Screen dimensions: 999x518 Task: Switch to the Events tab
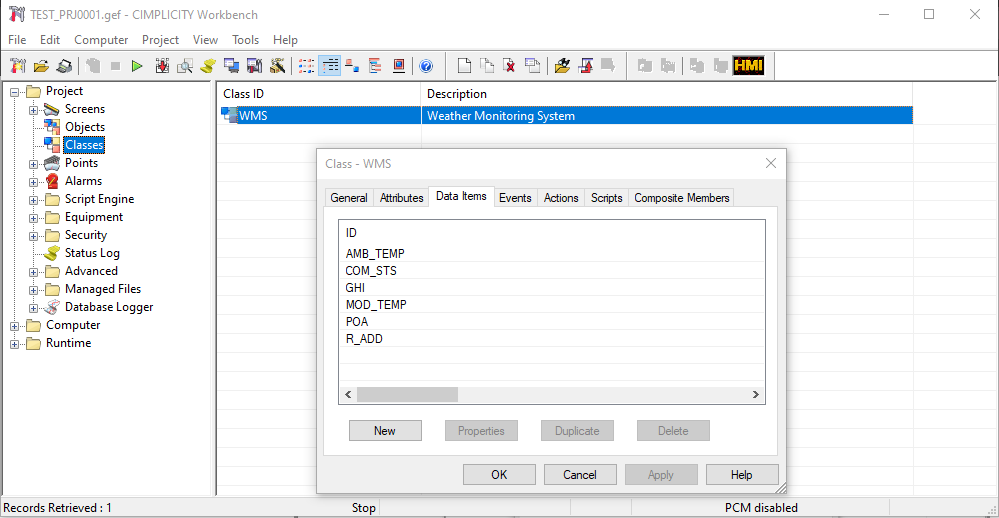pyautogui.click(x=515, y=198)
